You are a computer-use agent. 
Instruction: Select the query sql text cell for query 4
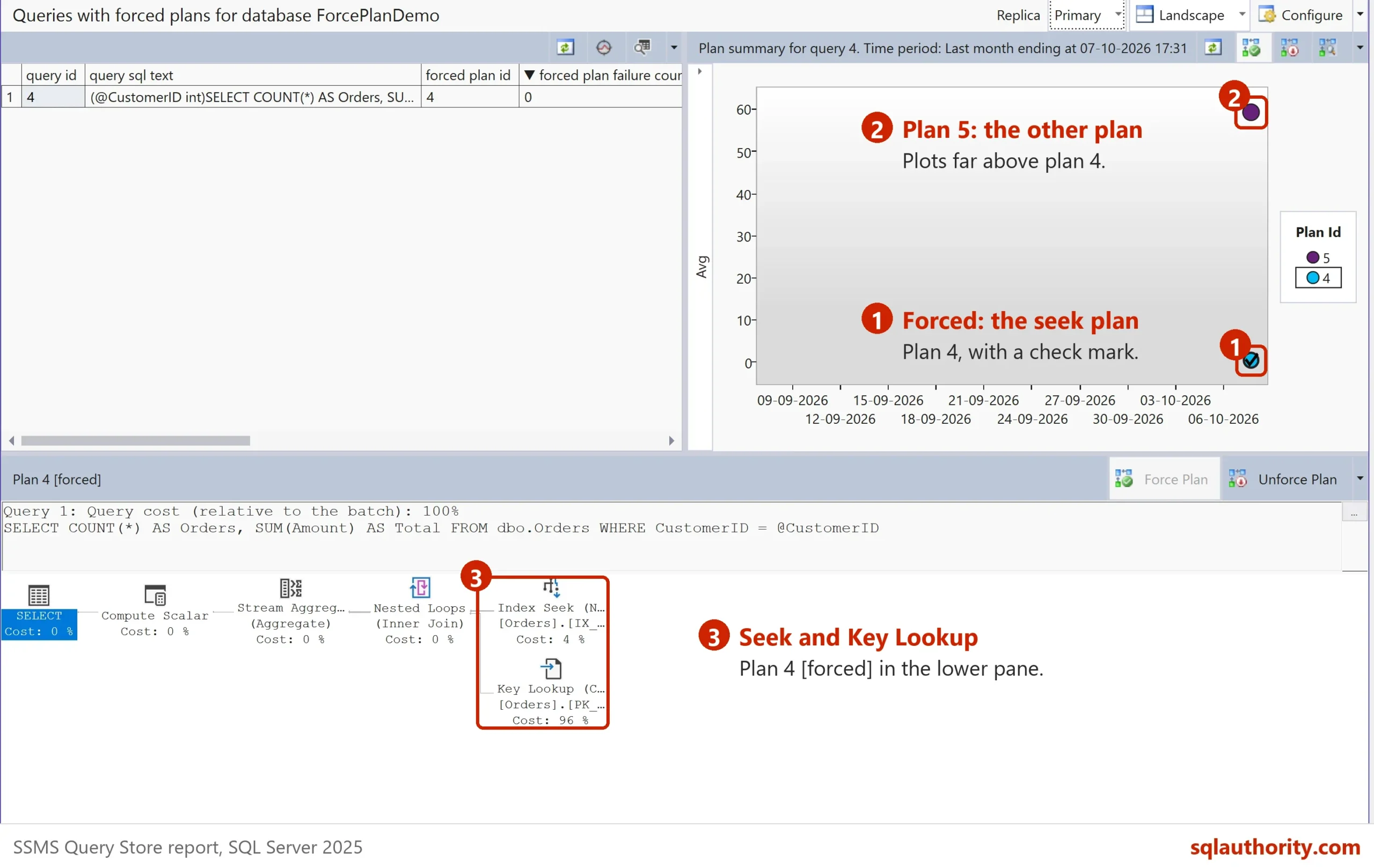pyautogui.click(x=253, y=97)
